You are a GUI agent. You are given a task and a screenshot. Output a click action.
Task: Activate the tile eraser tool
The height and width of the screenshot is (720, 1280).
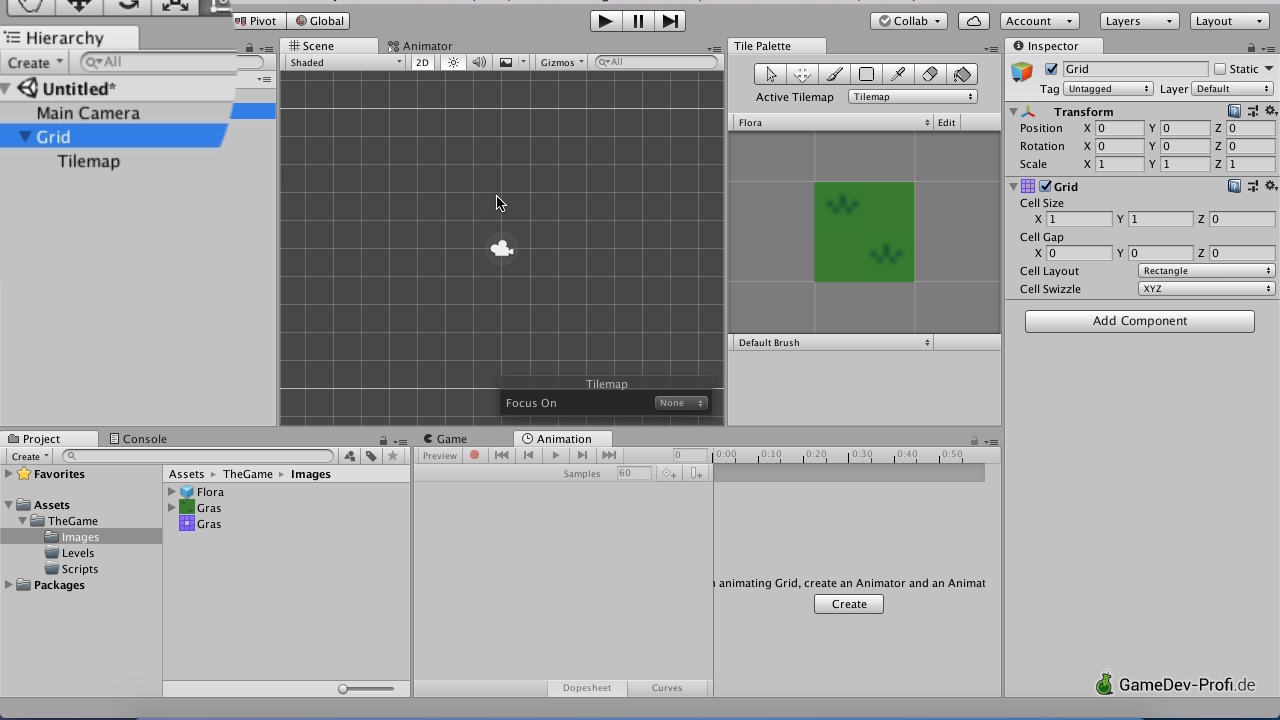pos(930,74)
